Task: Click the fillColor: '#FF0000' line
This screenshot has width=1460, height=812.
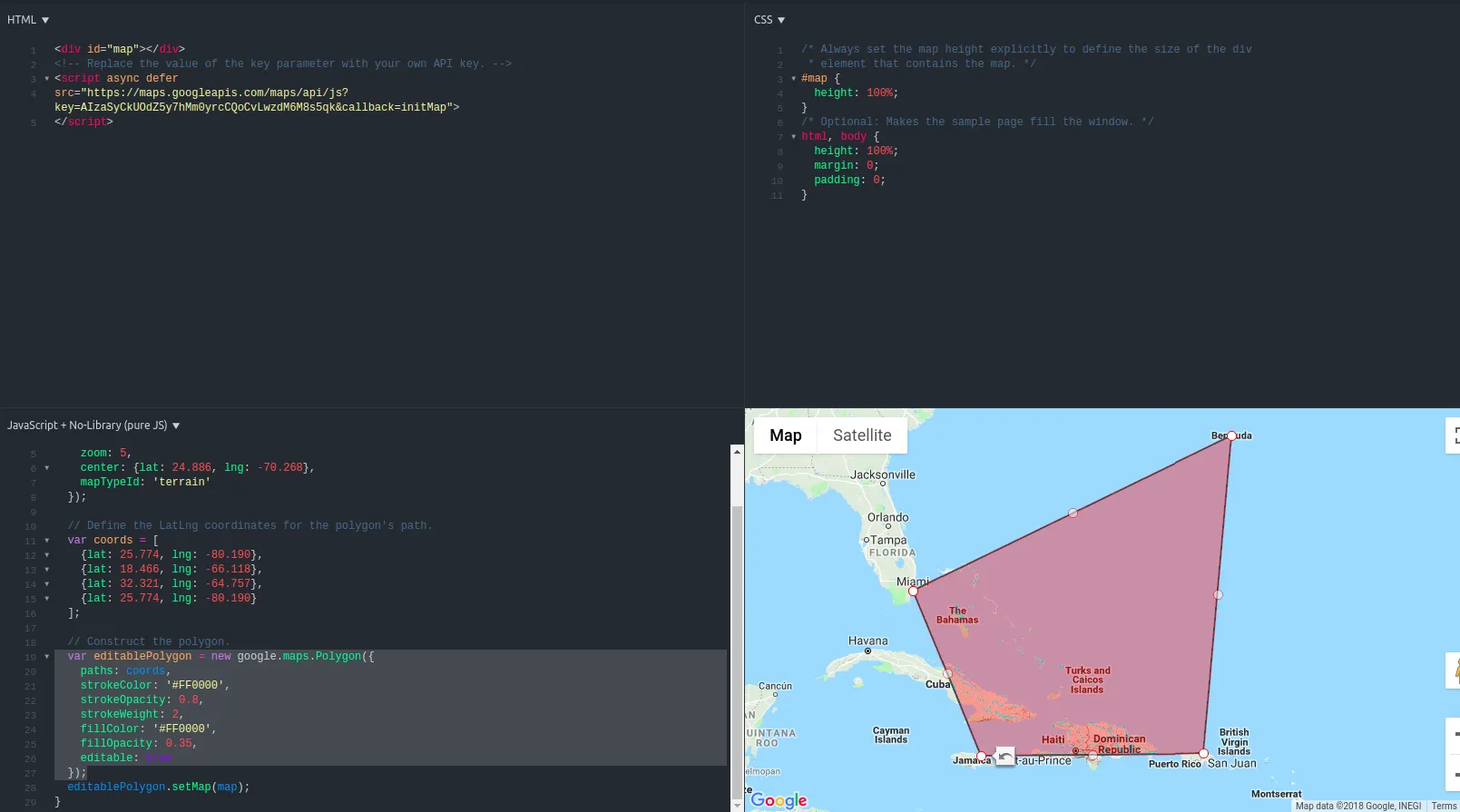Action: click(x=149, y=729)
